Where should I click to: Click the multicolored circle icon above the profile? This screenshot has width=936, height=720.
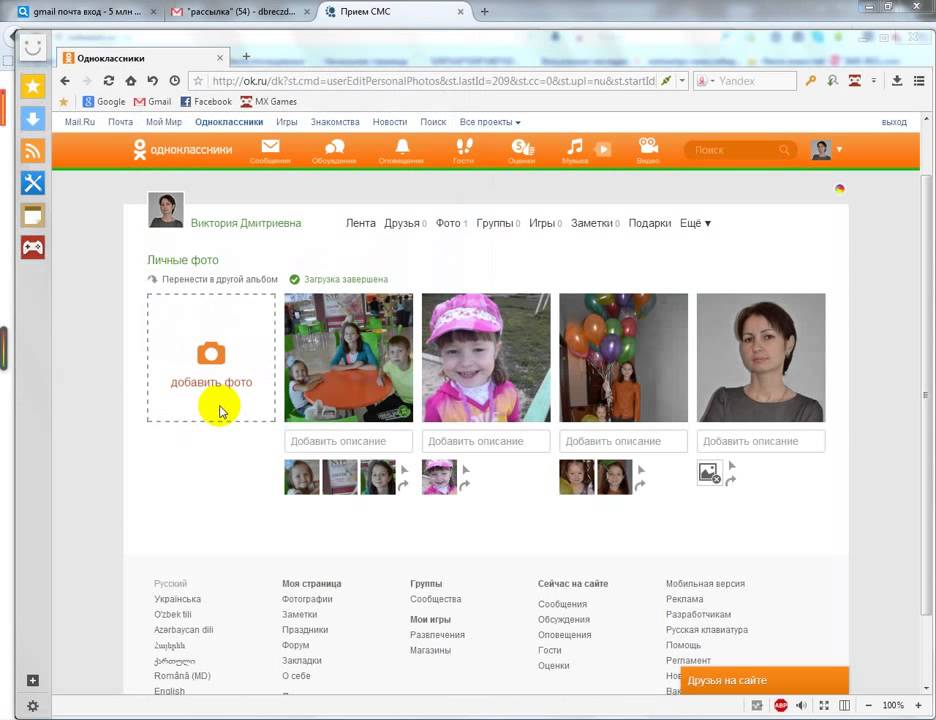tap(840, 189)
